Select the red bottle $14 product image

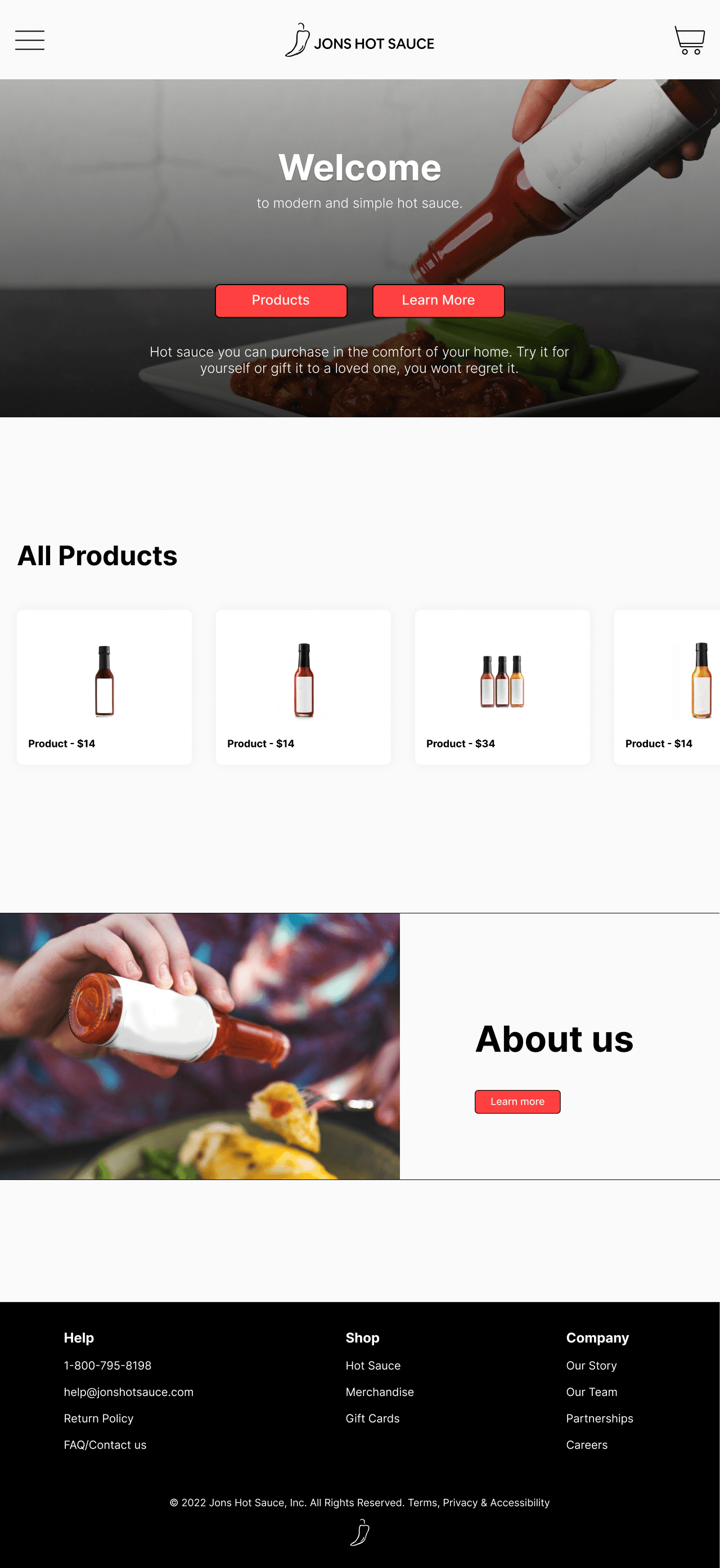click(304, 680)
